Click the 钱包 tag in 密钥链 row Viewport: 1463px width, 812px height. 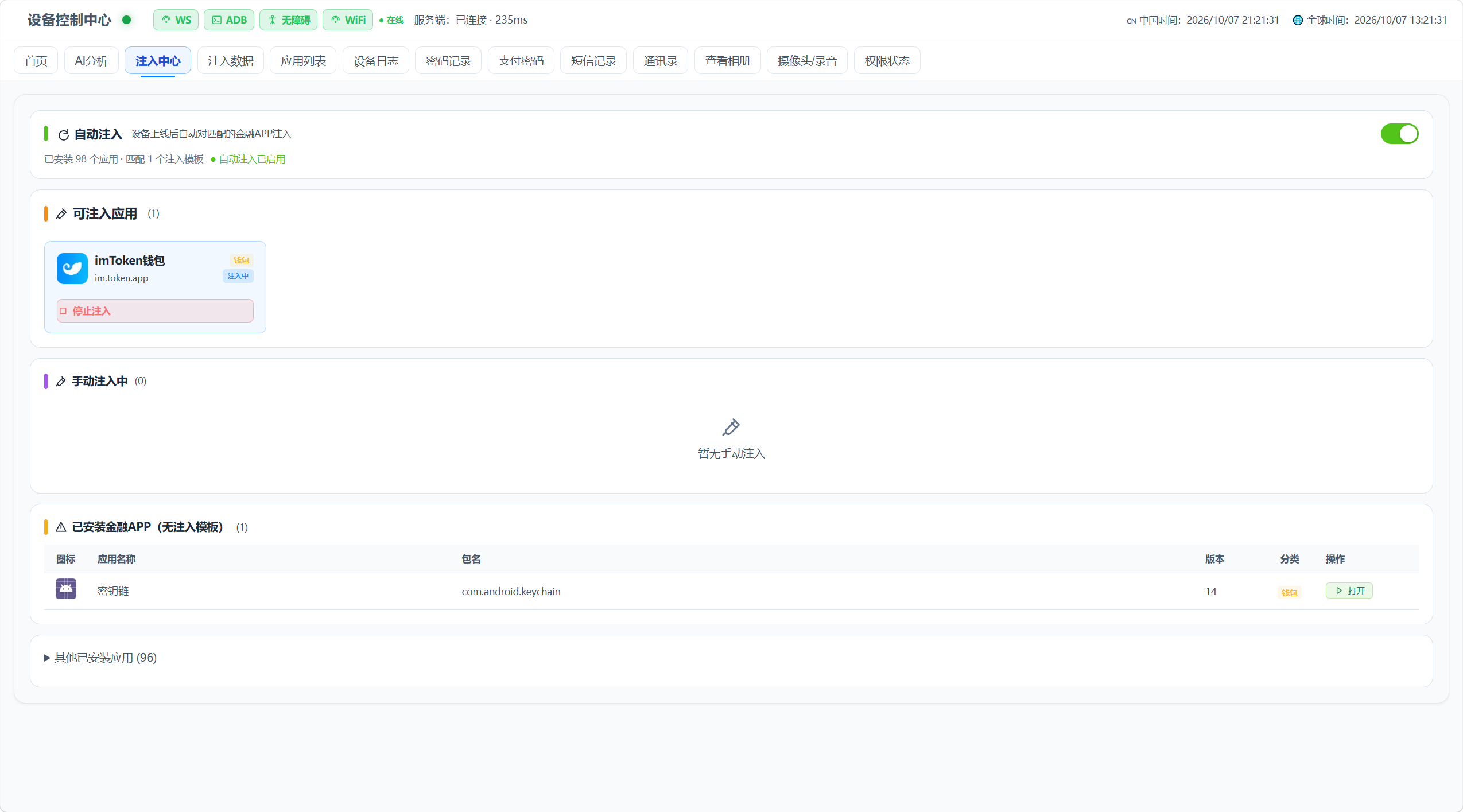[x=1290, y=593]
